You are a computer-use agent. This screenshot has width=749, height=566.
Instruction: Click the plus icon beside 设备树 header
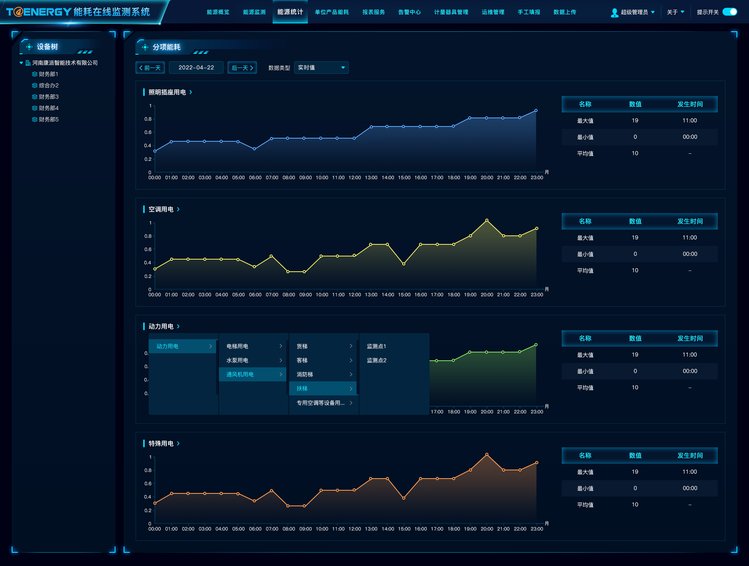pos(28,47)
